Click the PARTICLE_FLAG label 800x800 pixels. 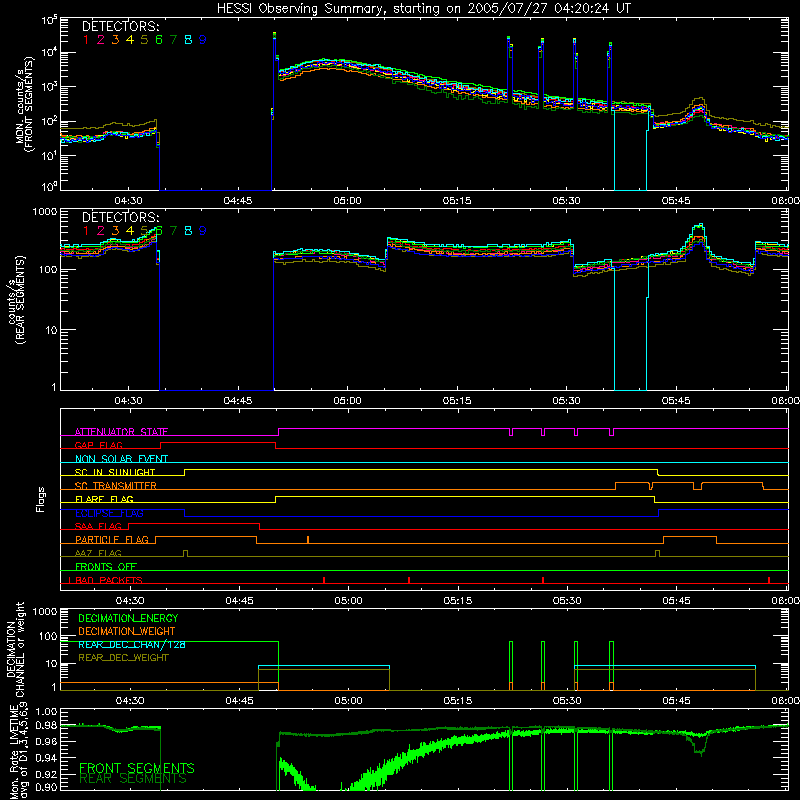(112, 540)
